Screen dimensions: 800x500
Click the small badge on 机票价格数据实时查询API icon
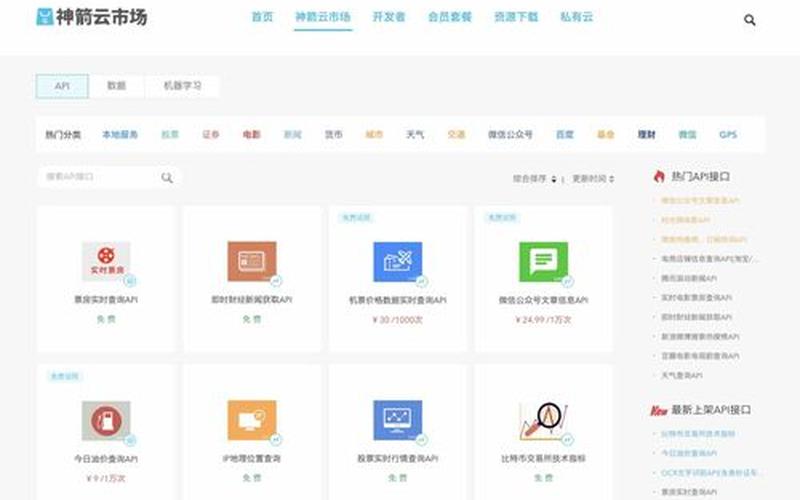coord(422,281)
